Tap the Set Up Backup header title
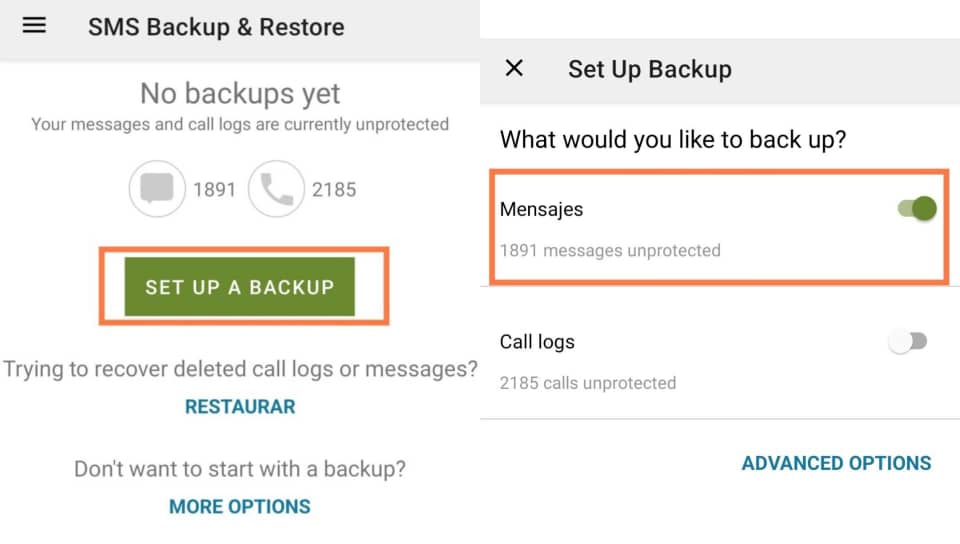The width and height of the screenshot is (960, 544). (x=650, y=69)
